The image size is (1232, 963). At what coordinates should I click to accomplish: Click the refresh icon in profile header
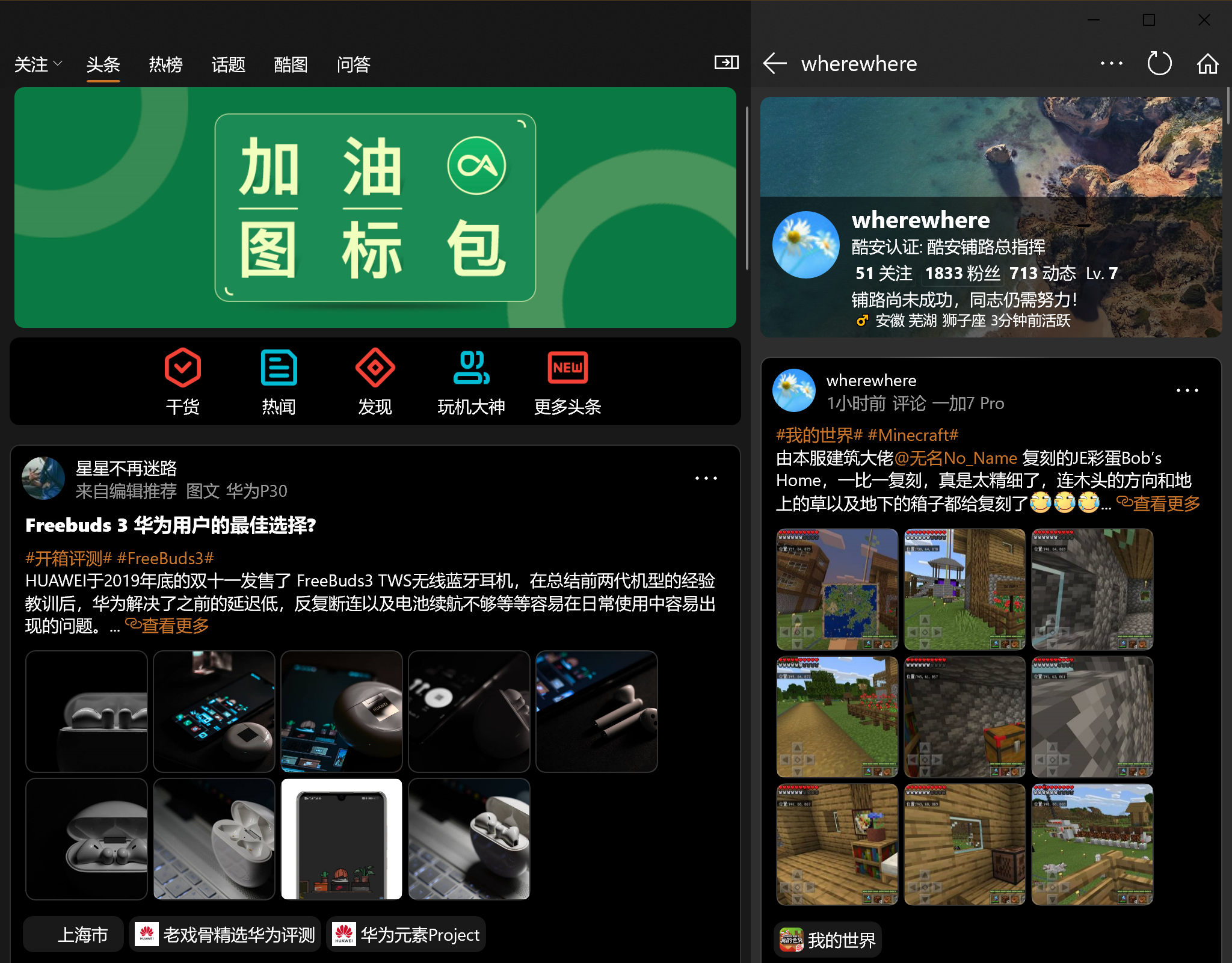pyautogui.click(x=1159, y=63)
